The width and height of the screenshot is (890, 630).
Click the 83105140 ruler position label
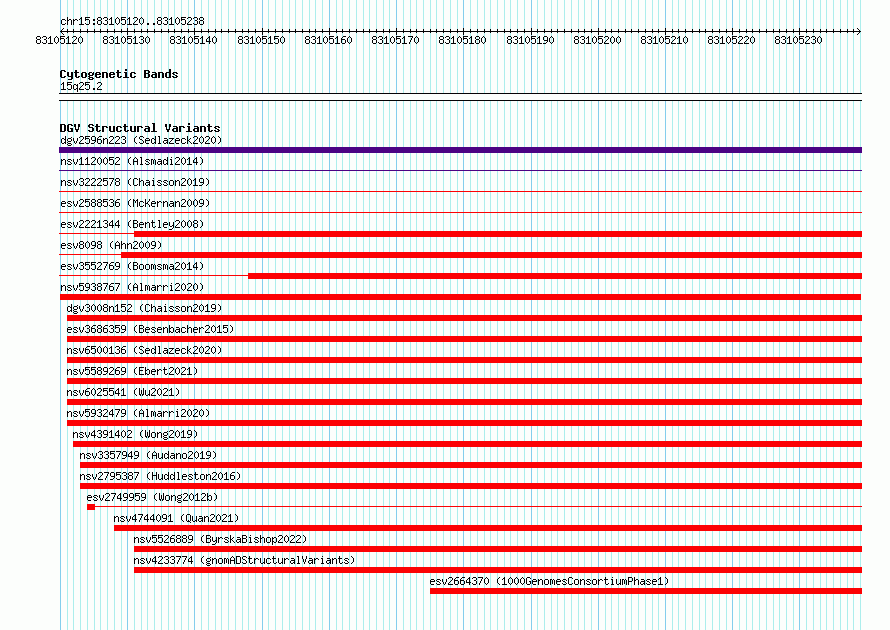(x=193, y=40)
